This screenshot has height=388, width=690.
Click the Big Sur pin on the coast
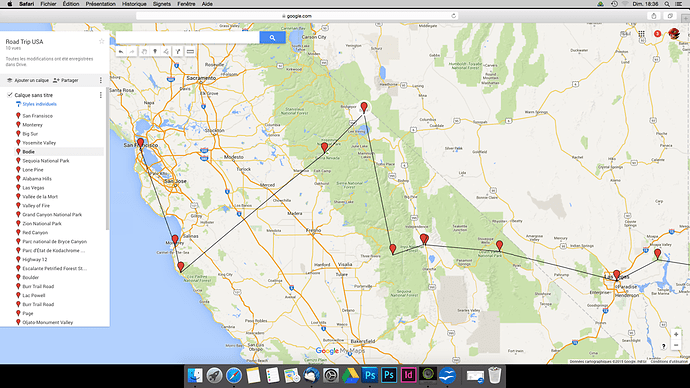coord(181,267)
